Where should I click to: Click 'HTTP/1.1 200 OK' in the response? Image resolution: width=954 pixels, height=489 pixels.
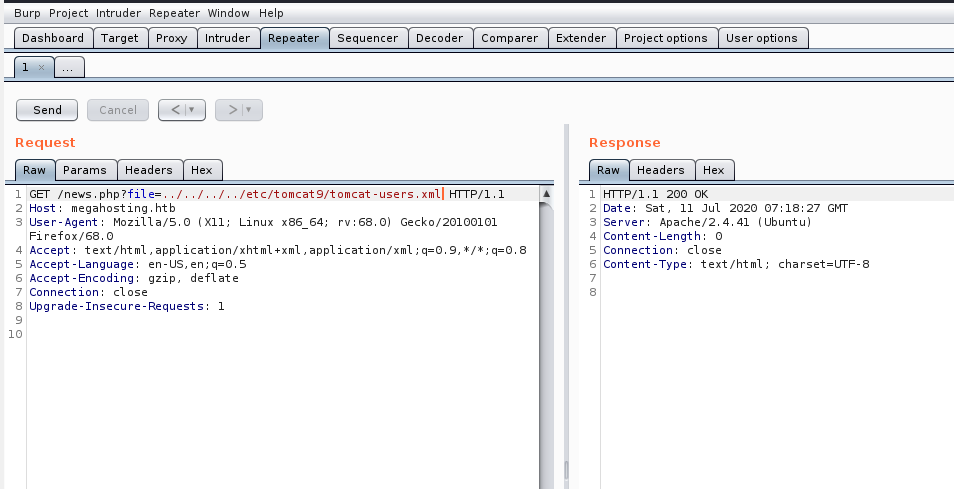(655, 195)
